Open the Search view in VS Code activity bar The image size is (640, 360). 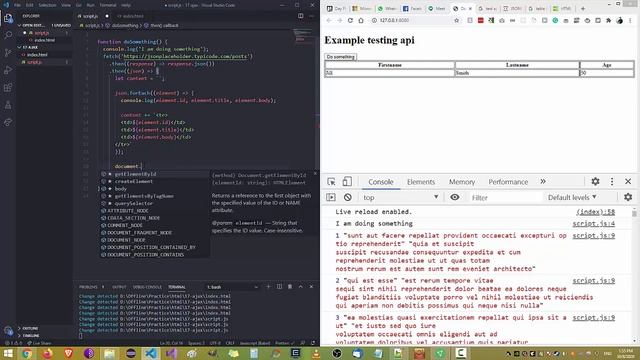(x=8, y=35)
